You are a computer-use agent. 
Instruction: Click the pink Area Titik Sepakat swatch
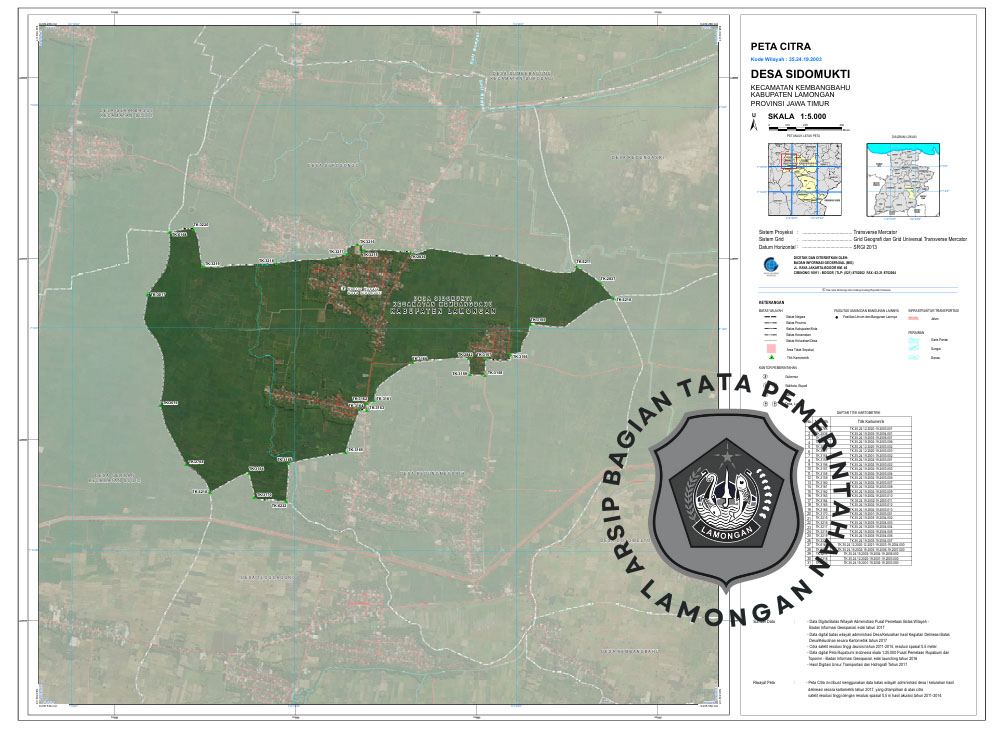[770, 346]
